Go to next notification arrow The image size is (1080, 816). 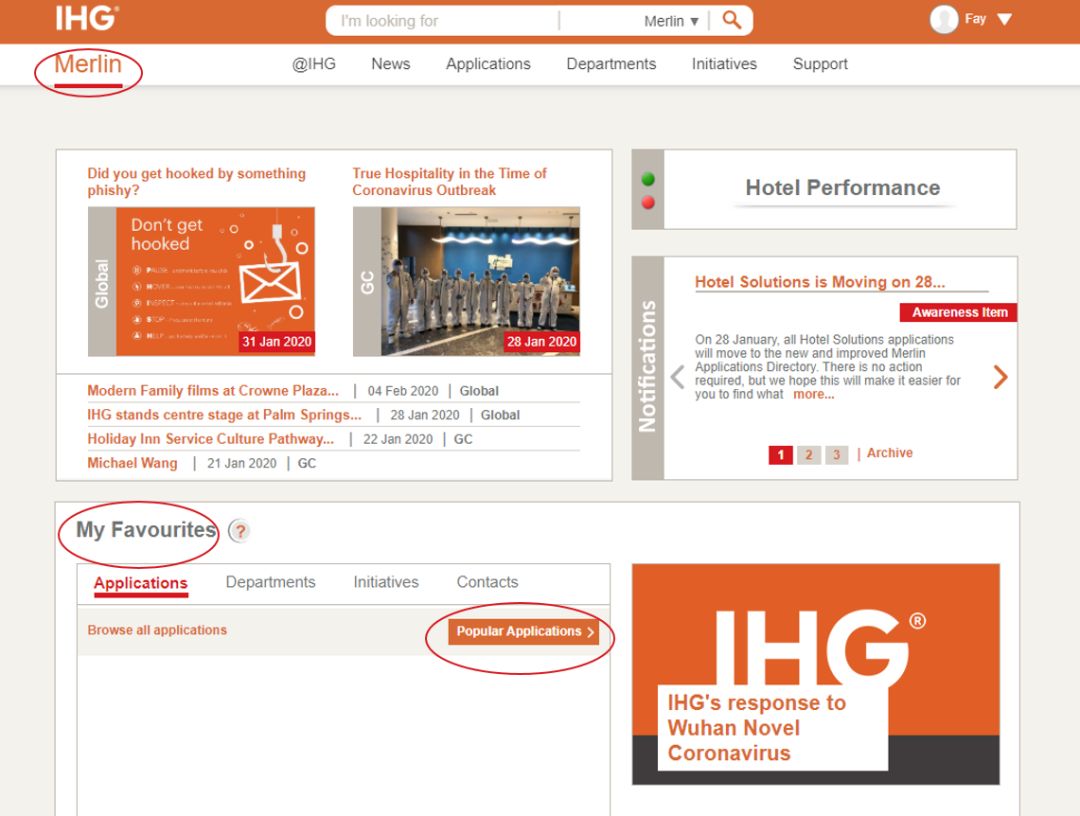point(1001,377)
